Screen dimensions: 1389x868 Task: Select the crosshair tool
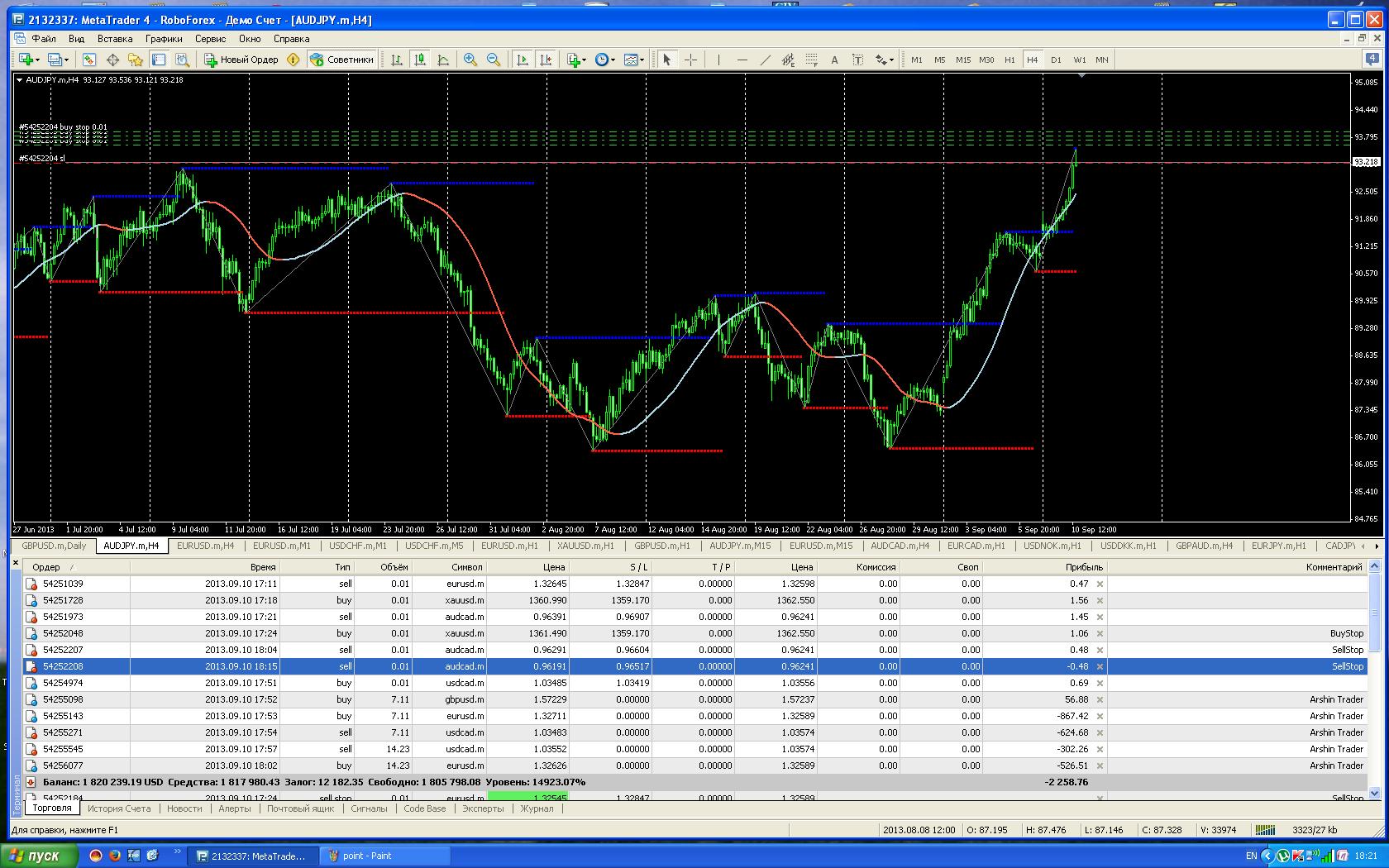(x=691, y=60)
